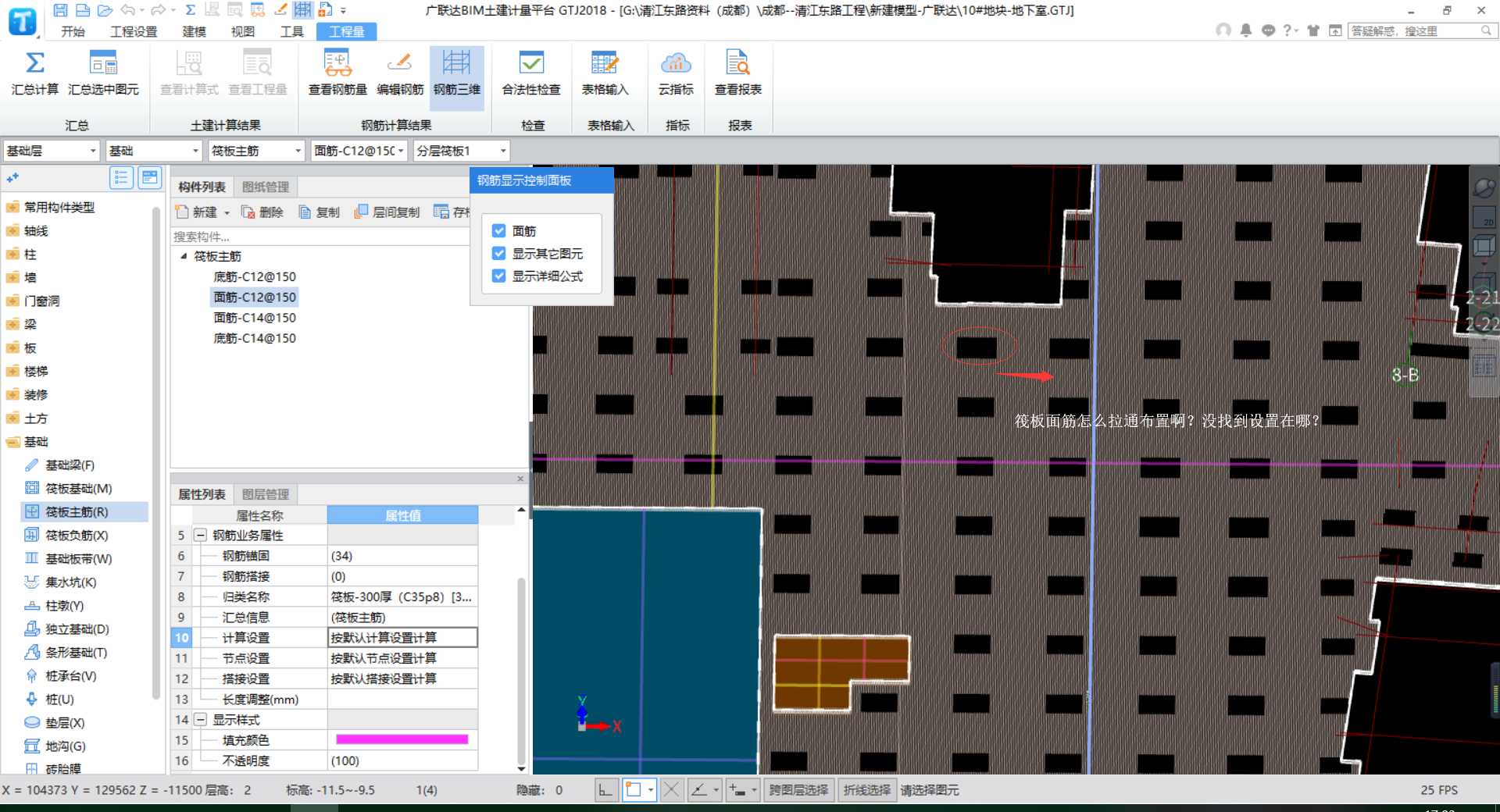Select 筏板负筋(X) component type
Image resolution: width=1500 pixels, height=812 pixels.
point(77,536)
